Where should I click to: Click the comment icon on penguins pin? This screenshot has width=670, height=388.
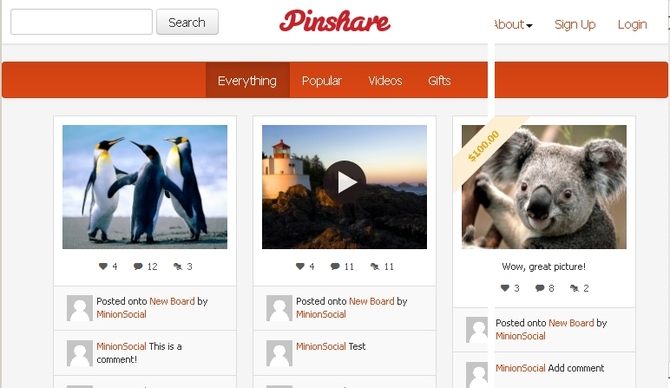pyautogui.click(x=138, y=266)
